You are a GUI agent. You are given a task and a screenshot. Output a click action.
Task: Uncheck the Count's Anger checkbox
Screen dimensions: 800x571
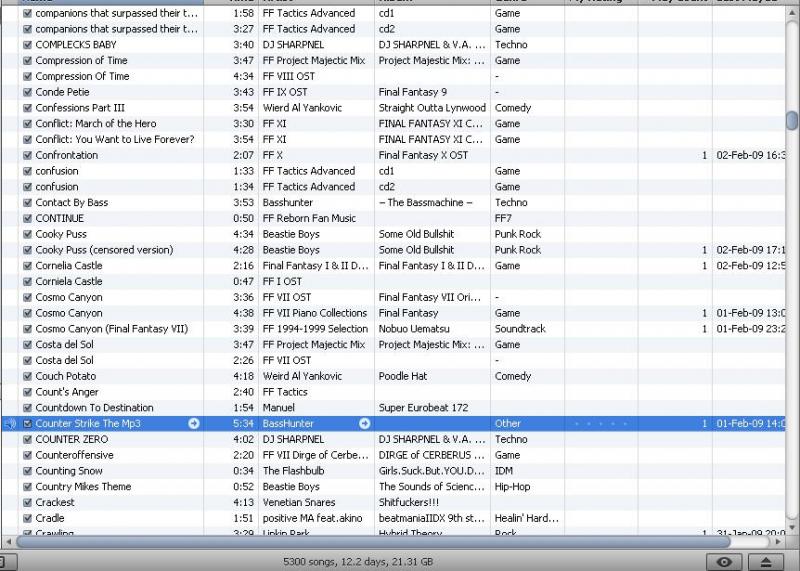(28, 392)
